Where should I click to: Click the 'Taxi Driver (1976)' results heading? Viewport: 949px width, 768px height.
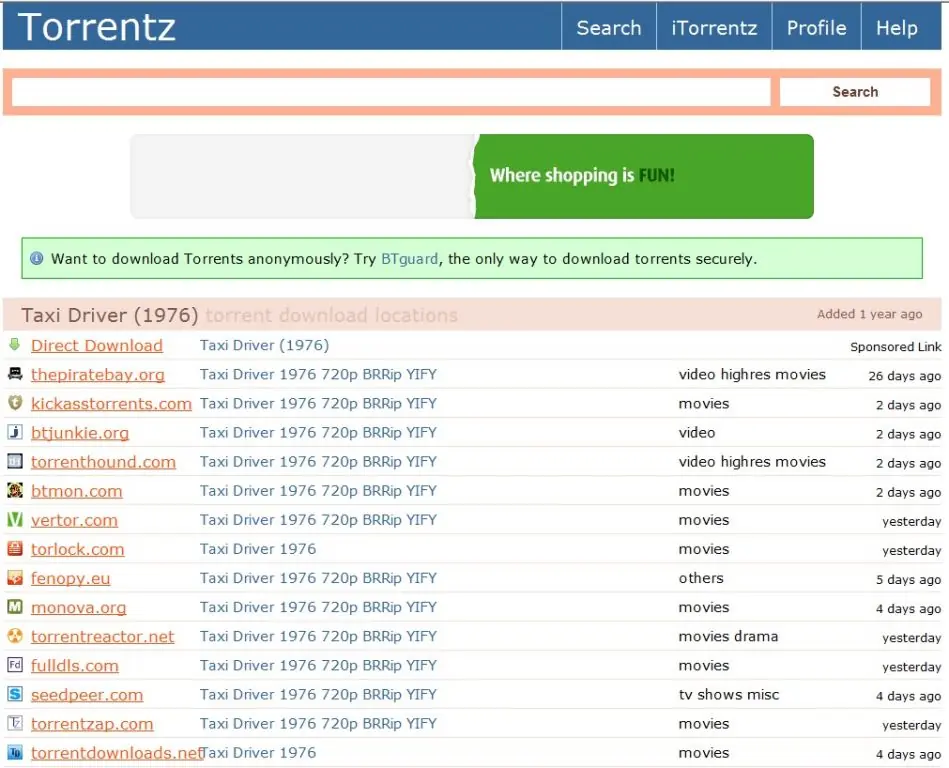tap(110, 315)
